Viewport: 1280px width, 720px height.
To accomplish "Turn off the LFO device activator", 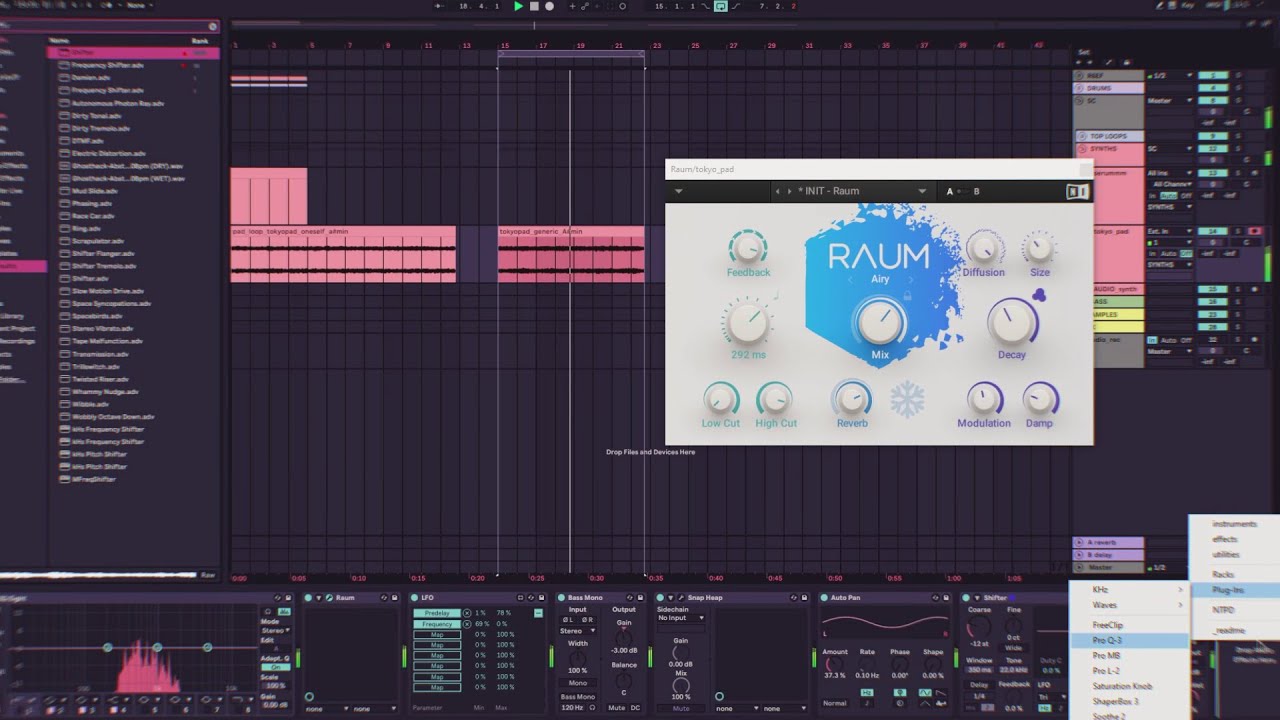I will tap(415, 598).
